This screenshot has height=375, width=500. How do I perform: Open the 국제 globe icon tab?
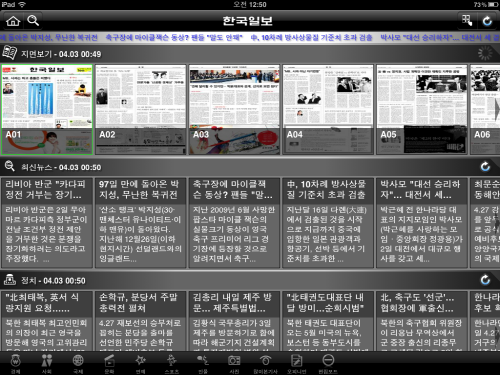point(78,363)
